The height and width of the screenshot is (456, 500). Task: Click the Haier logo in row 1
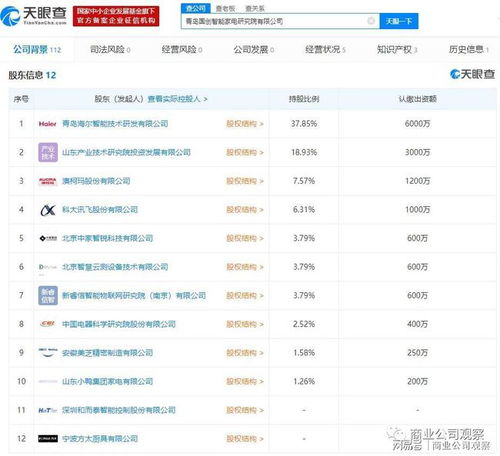48,124
